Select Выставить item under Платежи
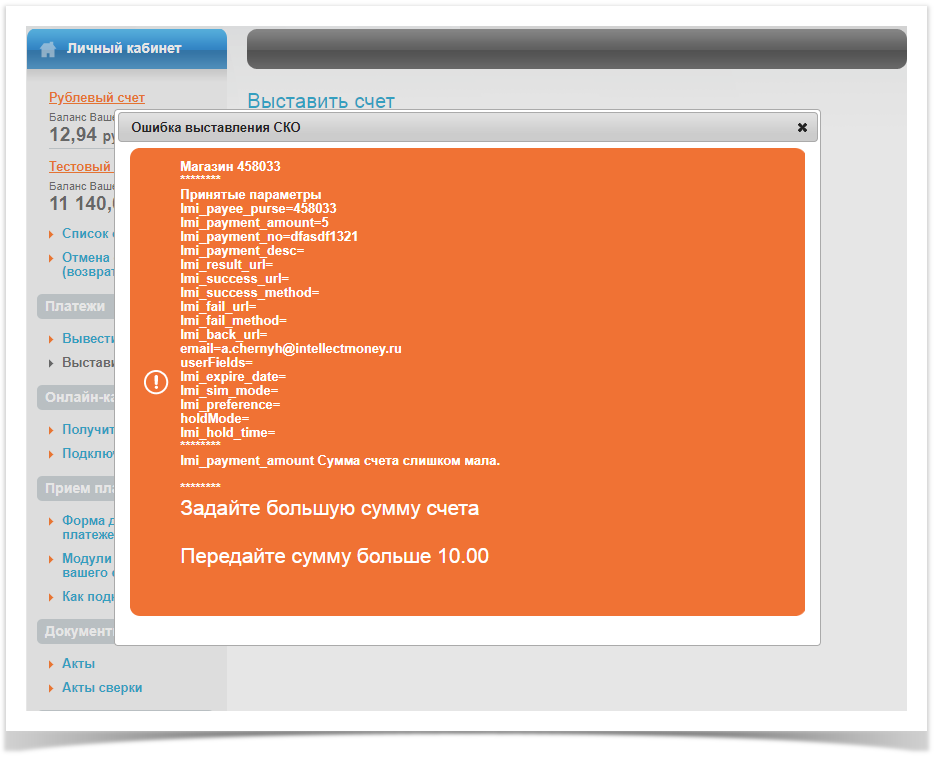Screen dimensions: 941x760 tap(88, 363)
